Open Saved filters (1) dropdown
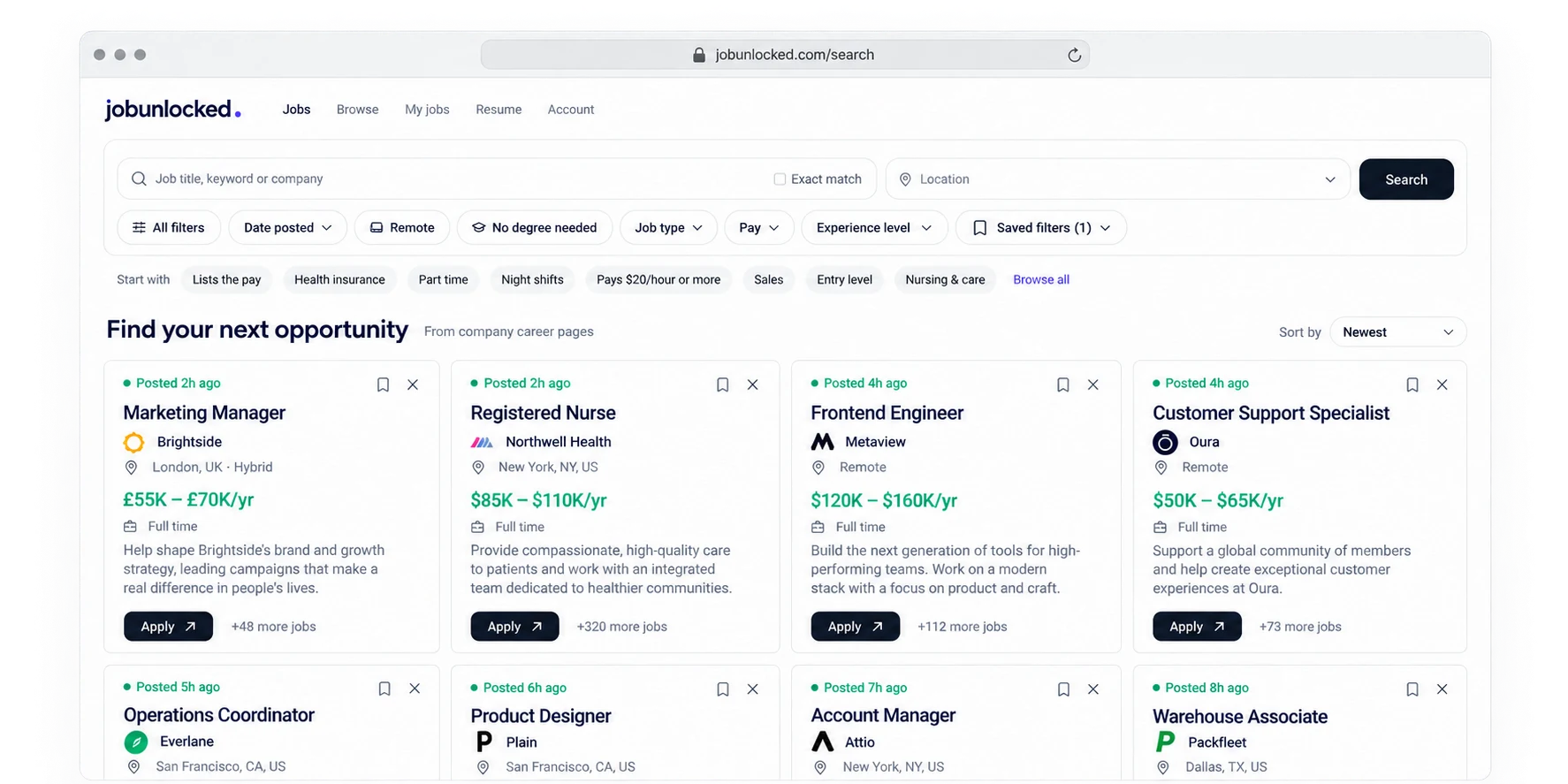 pos(1041,227)
